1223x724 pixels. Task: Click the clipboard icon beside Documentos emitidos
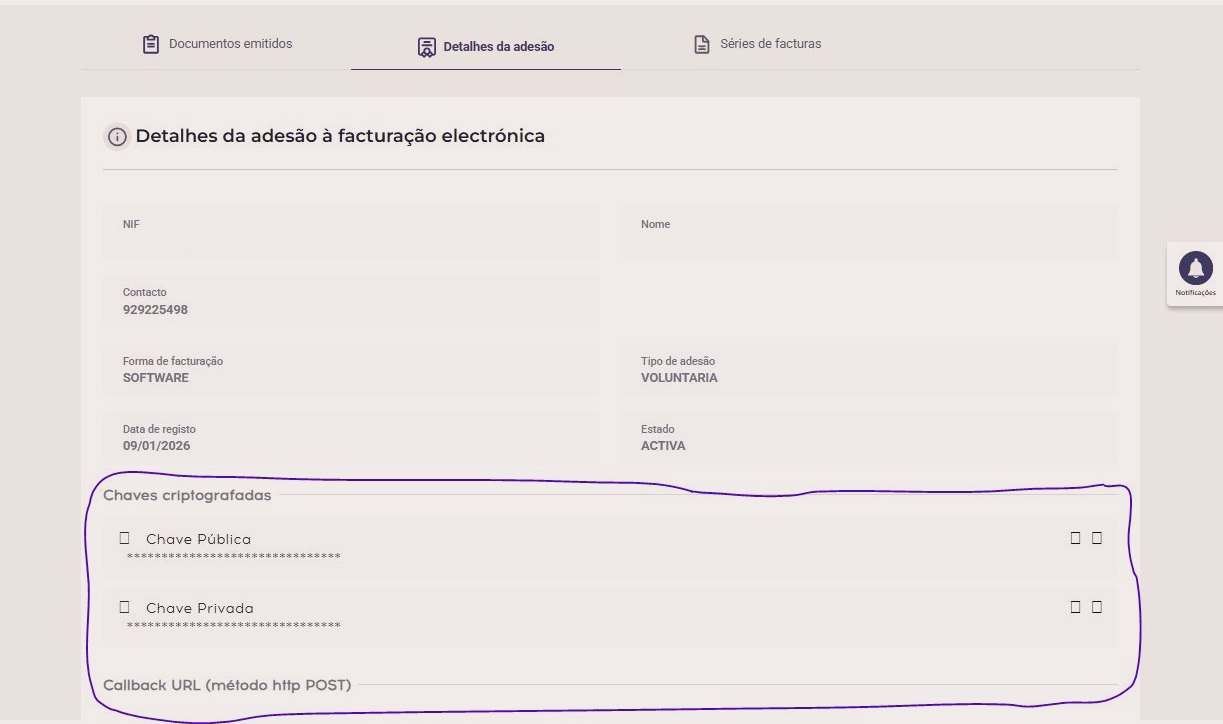pyautogui.click(x=151, y=45)
